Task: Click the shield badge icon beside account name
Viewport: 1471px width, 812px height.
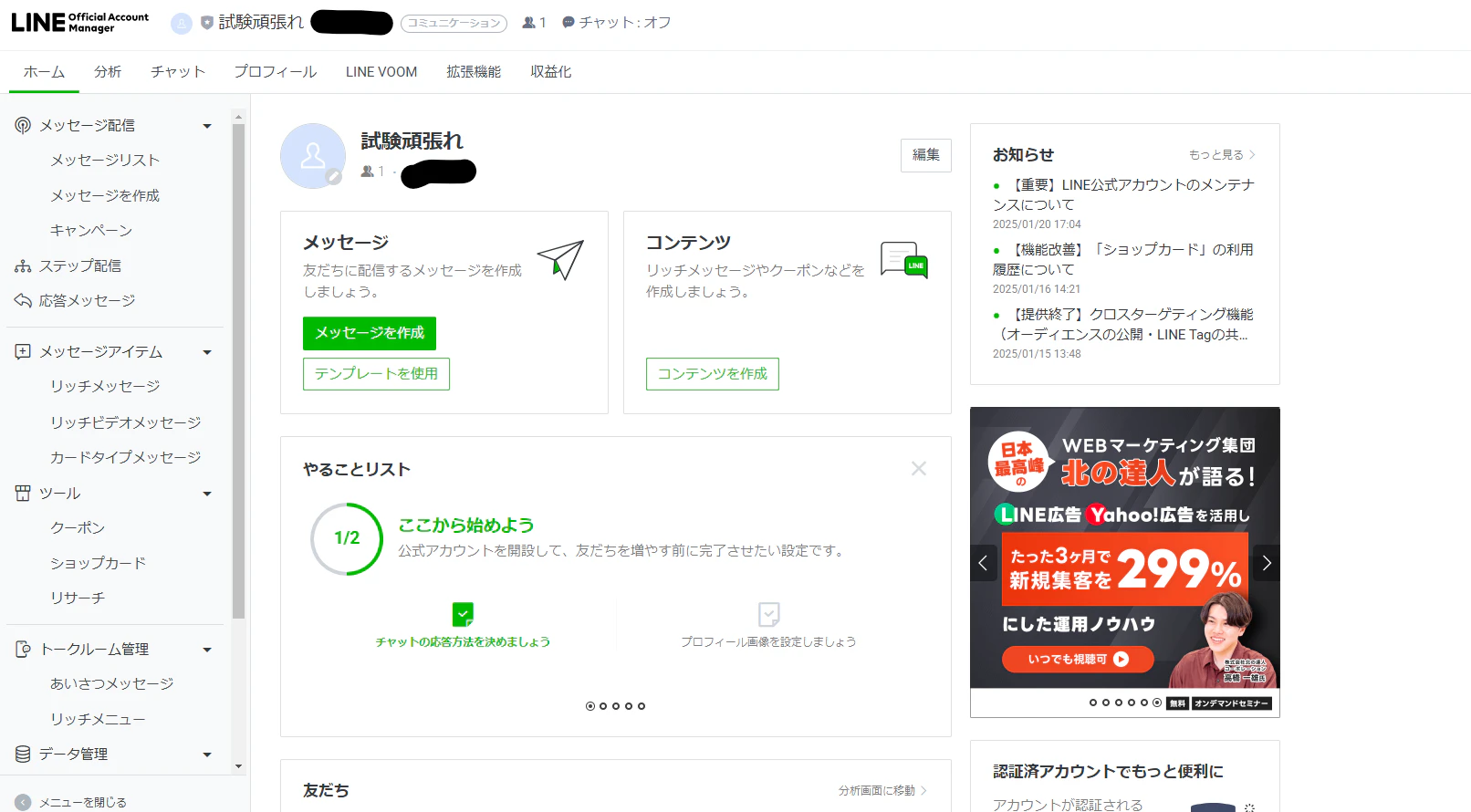Action: pyautogui.click(x=207, y=23)
